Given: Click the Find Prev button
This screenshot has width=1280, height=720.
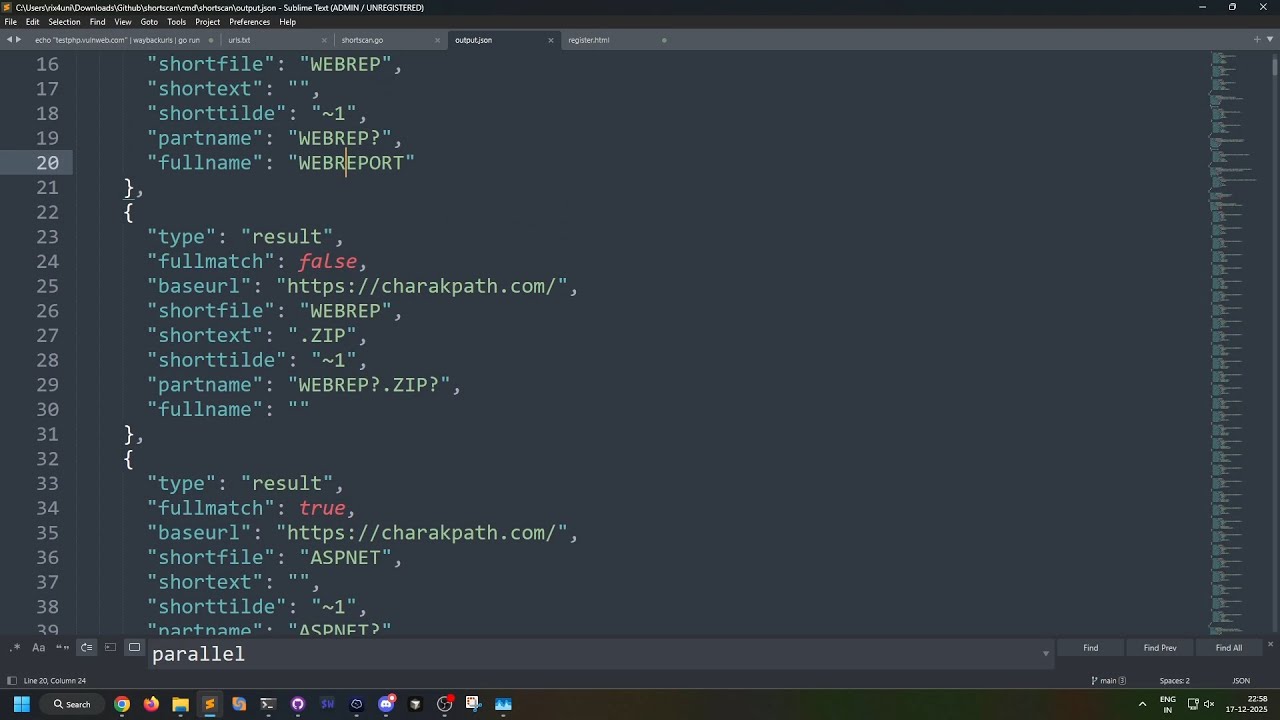Looking at the screenshot, I should (1160, 648).
